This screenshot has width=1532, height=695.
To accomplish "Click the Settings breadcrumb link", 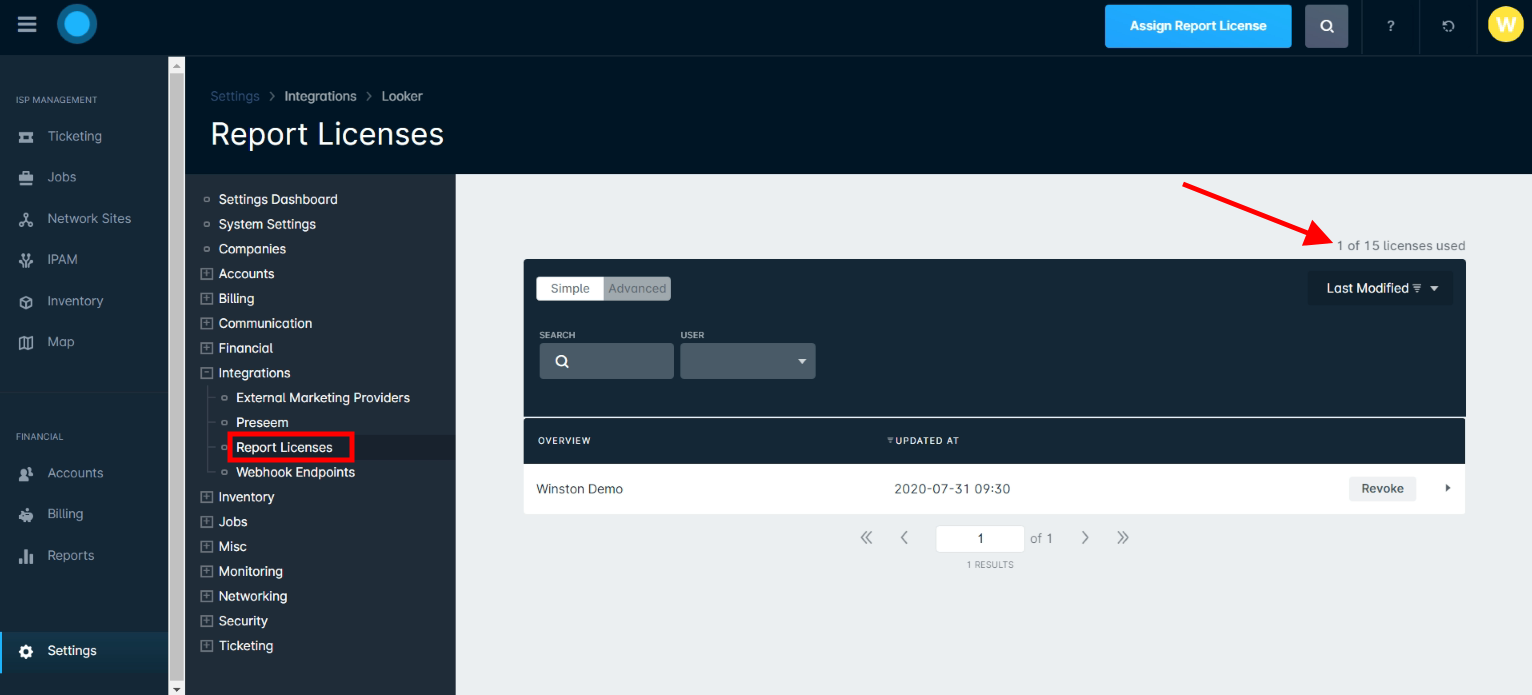I will 235,96.
